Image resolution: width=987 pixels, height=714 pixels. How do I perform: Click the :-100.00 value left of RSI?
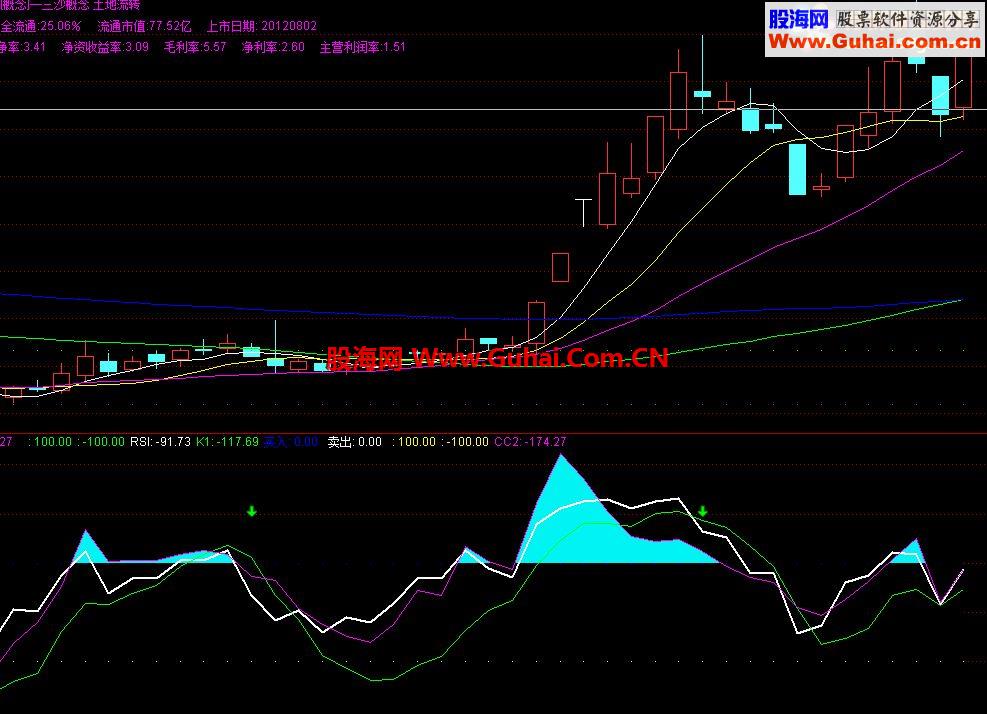101,442
